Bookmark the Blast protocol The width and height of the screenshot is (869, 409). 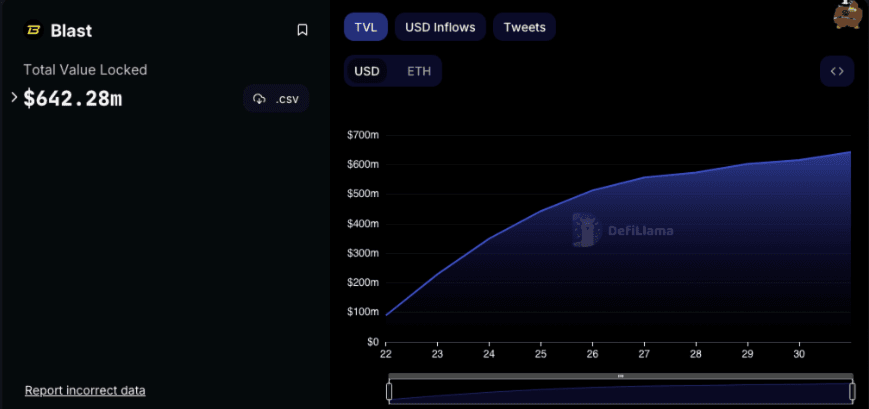[302, 30]
